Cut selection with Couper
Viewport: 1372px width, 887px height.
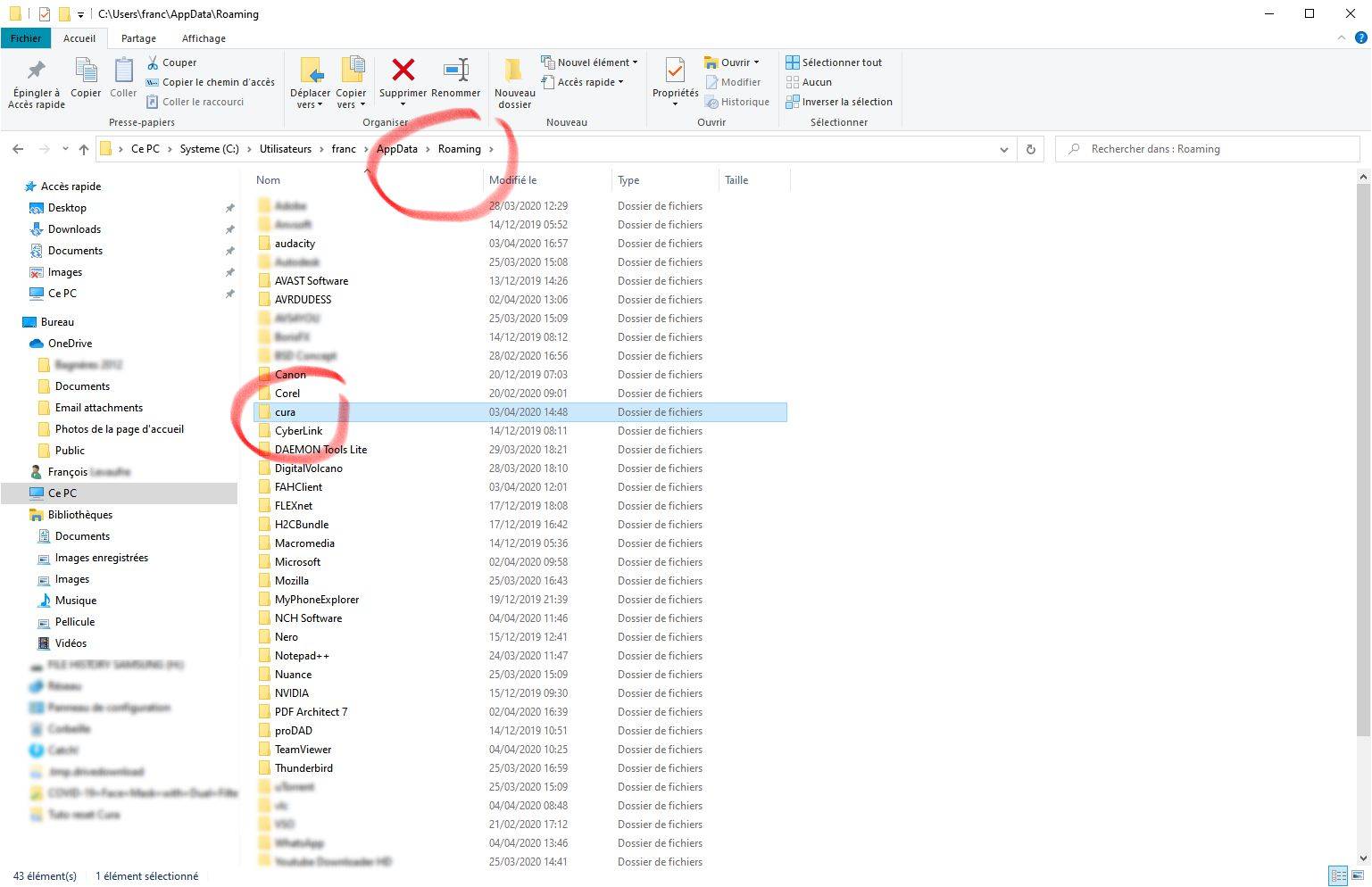[x=171, y=62]
